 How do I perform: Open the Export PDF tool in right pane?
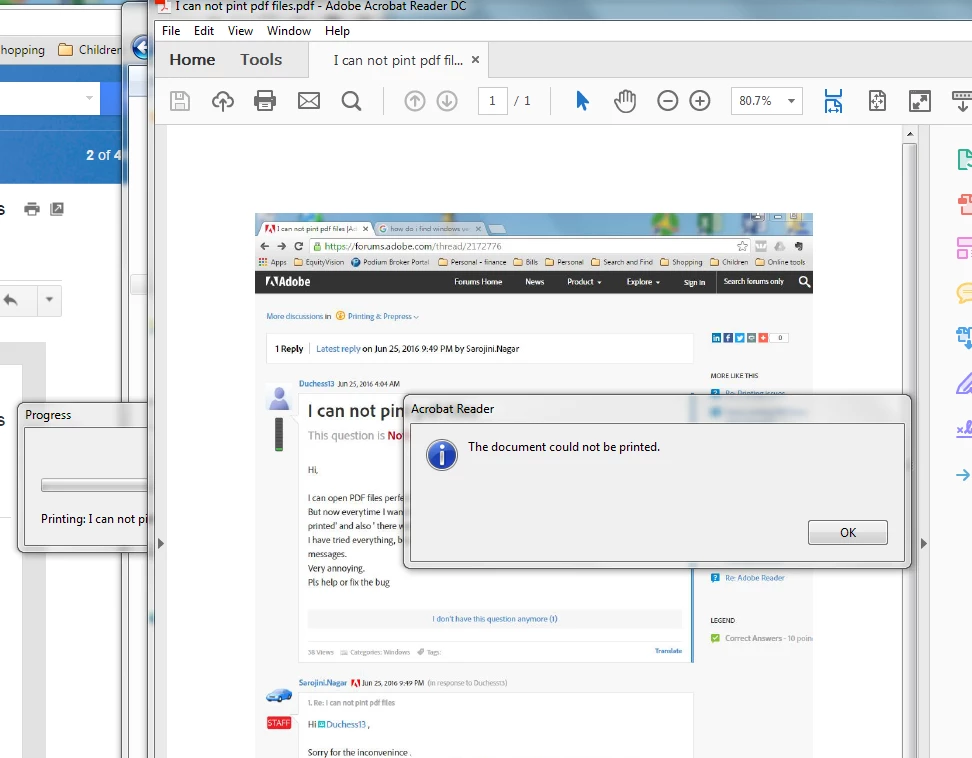[x=964, y=159]
